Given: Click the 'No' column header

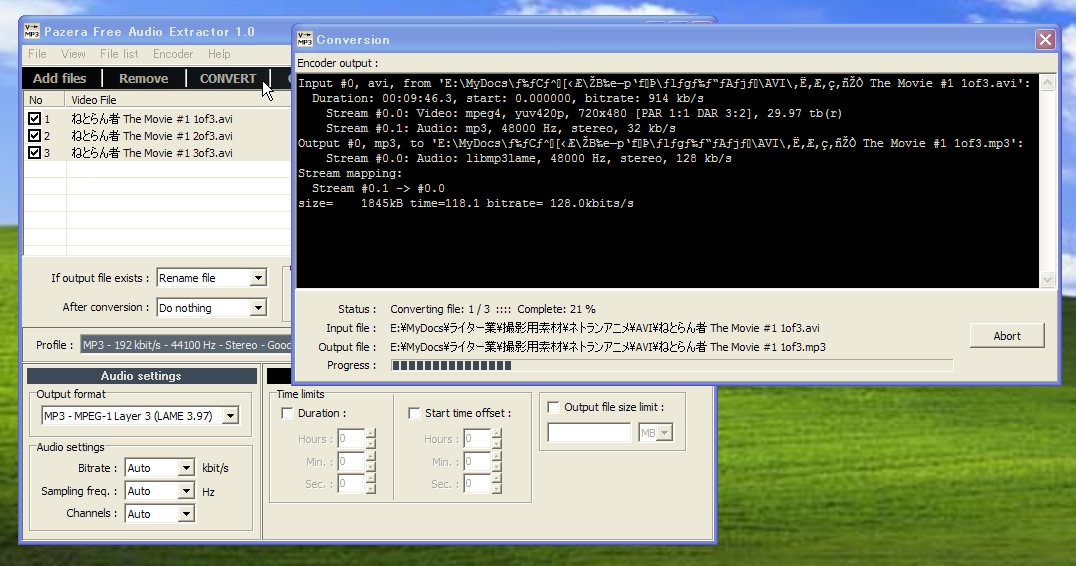Looking at the screenshot, I should 45,100.
